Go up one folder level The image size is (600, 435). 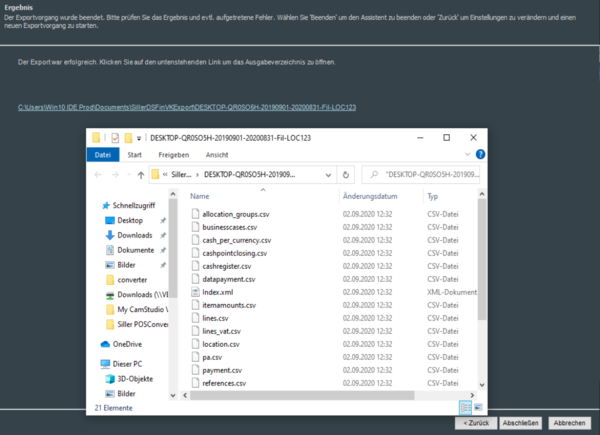pyautogui.click(x=140, y=174)
